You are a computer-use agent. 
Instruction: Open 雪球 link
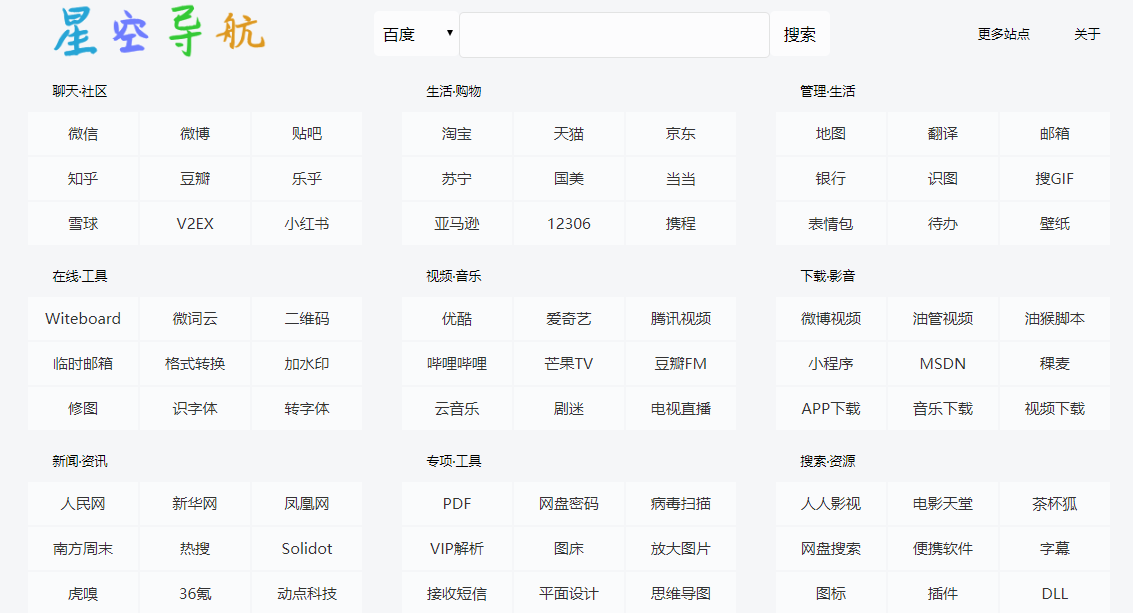[x=83, y=223]
